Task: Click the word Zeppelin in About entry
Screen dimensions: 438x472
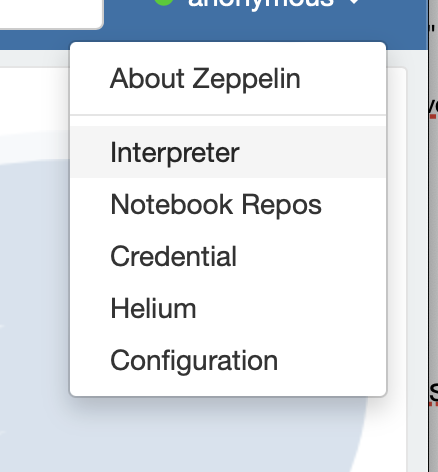Action: click(x=246, y=79)
